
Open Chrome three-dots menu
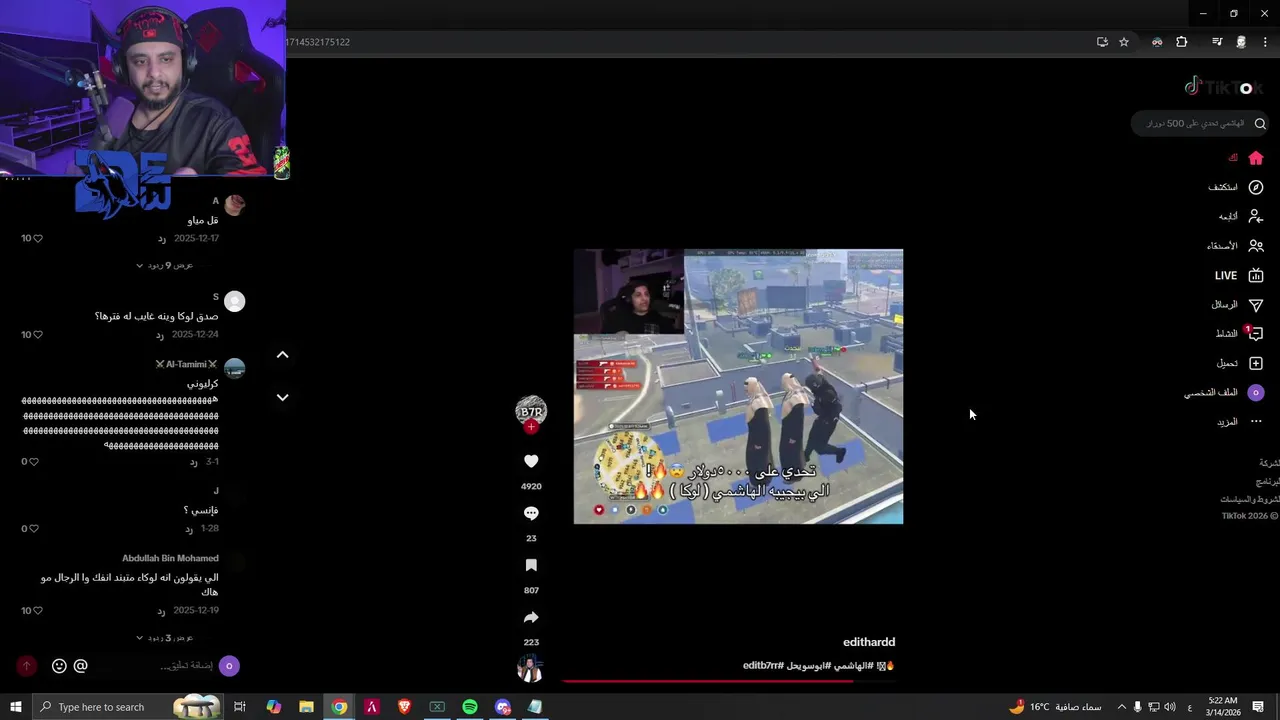point(1266,42)
